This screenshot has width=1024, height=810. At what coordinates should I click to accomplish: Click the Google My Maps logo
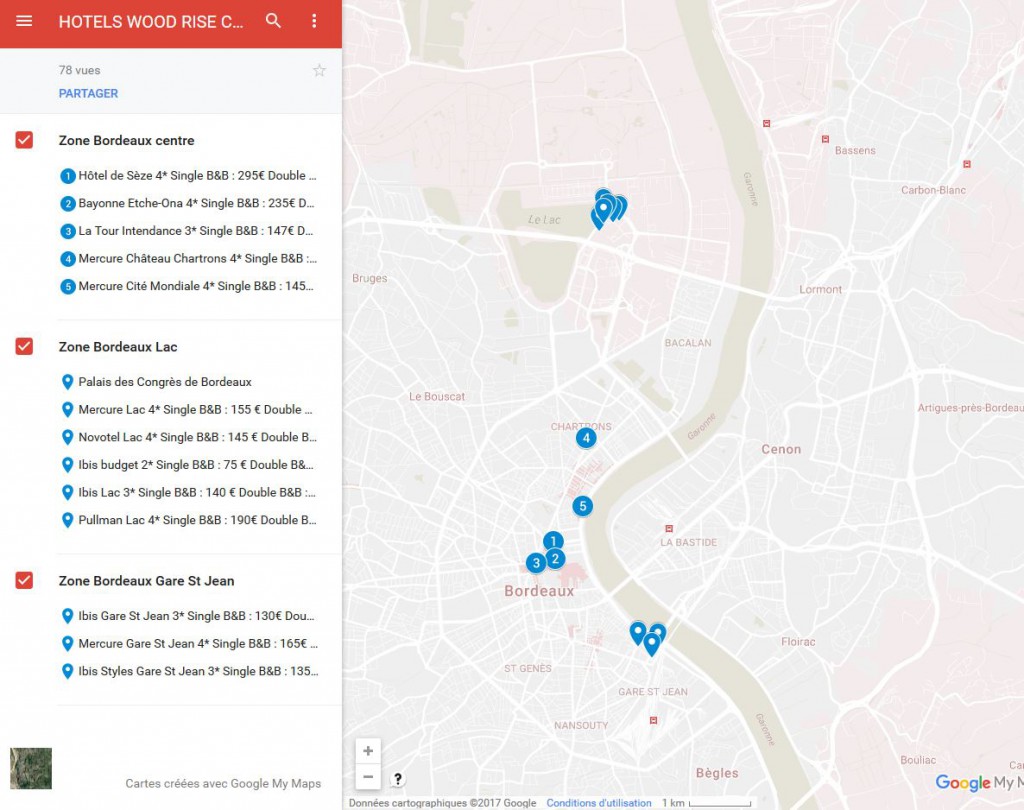click(978, 782)
